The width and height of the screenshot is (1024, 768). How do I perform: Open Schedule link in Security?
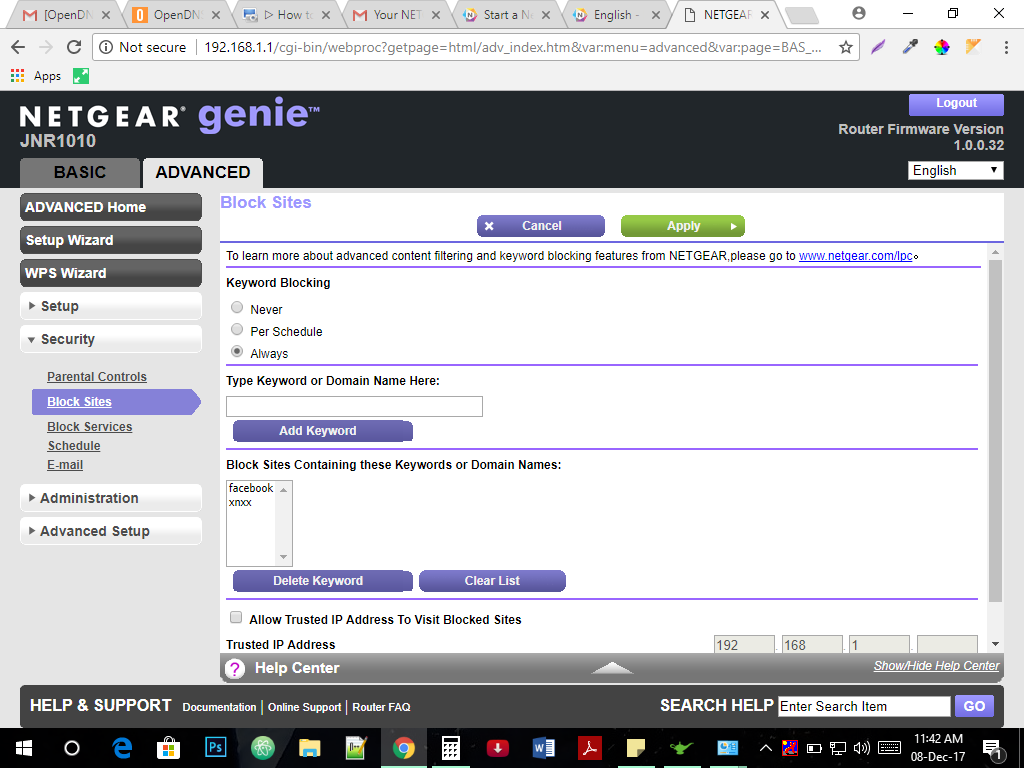click(x=74, y=446)
